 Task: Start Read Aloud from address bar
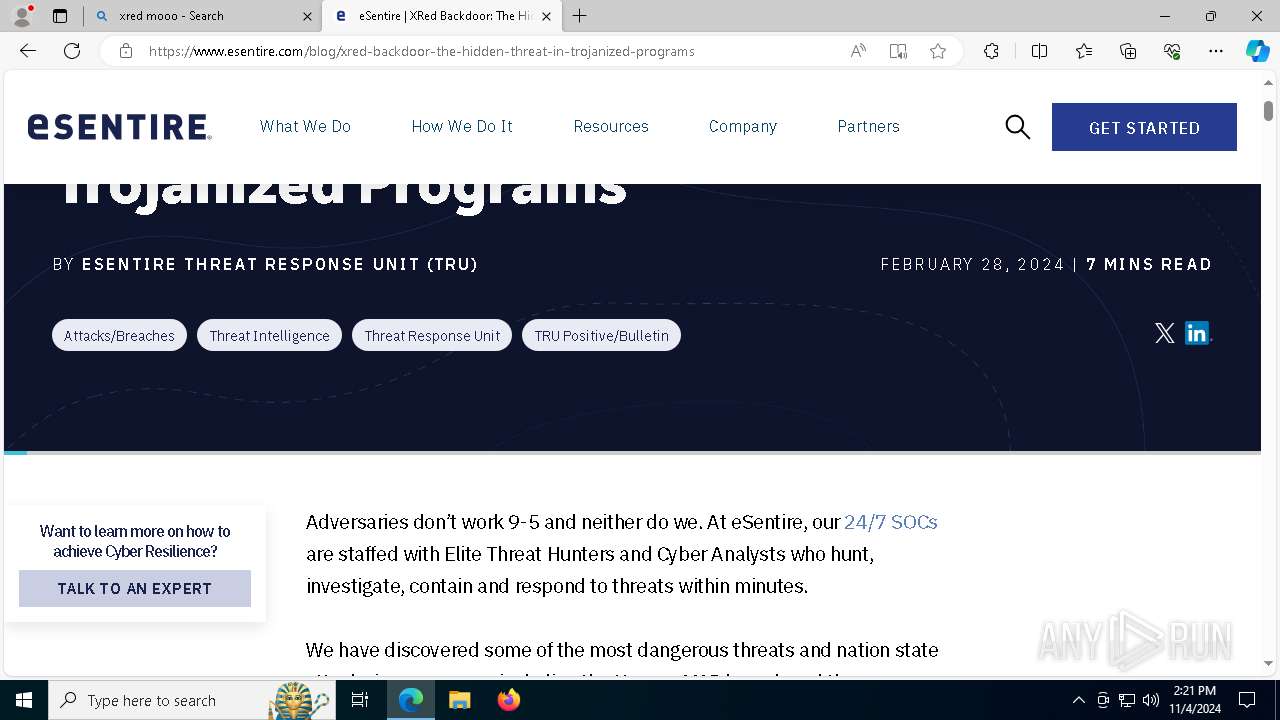point(858,51)
